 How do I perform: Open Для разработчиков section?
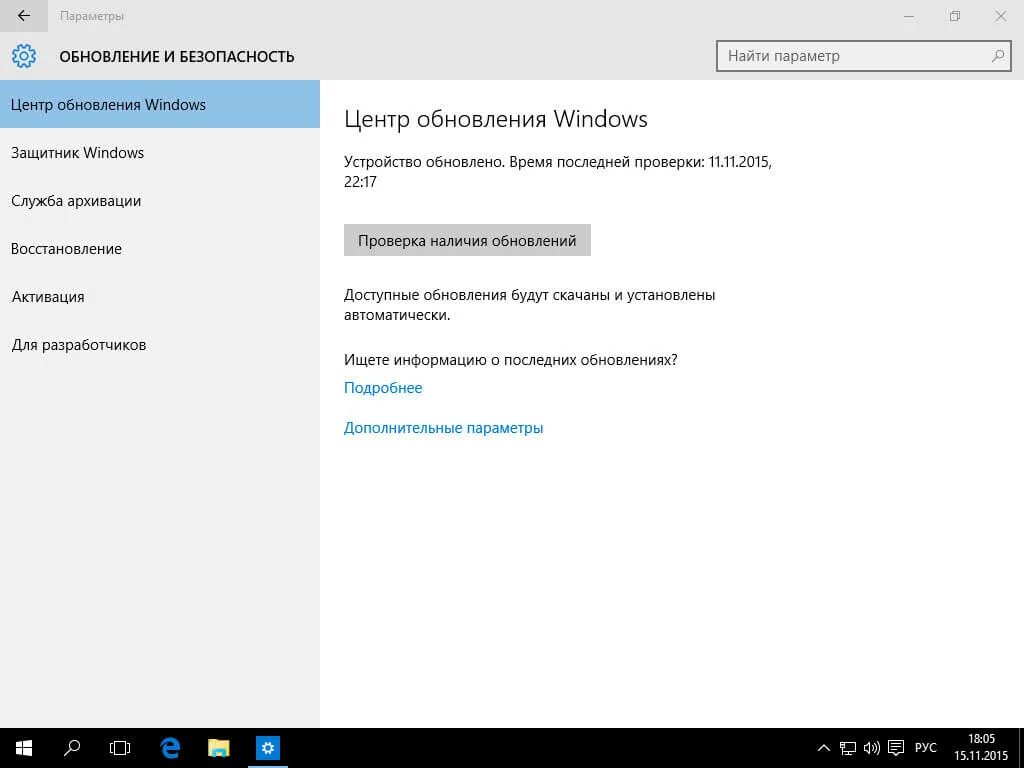pyautogui.click(x=160, y=345)
